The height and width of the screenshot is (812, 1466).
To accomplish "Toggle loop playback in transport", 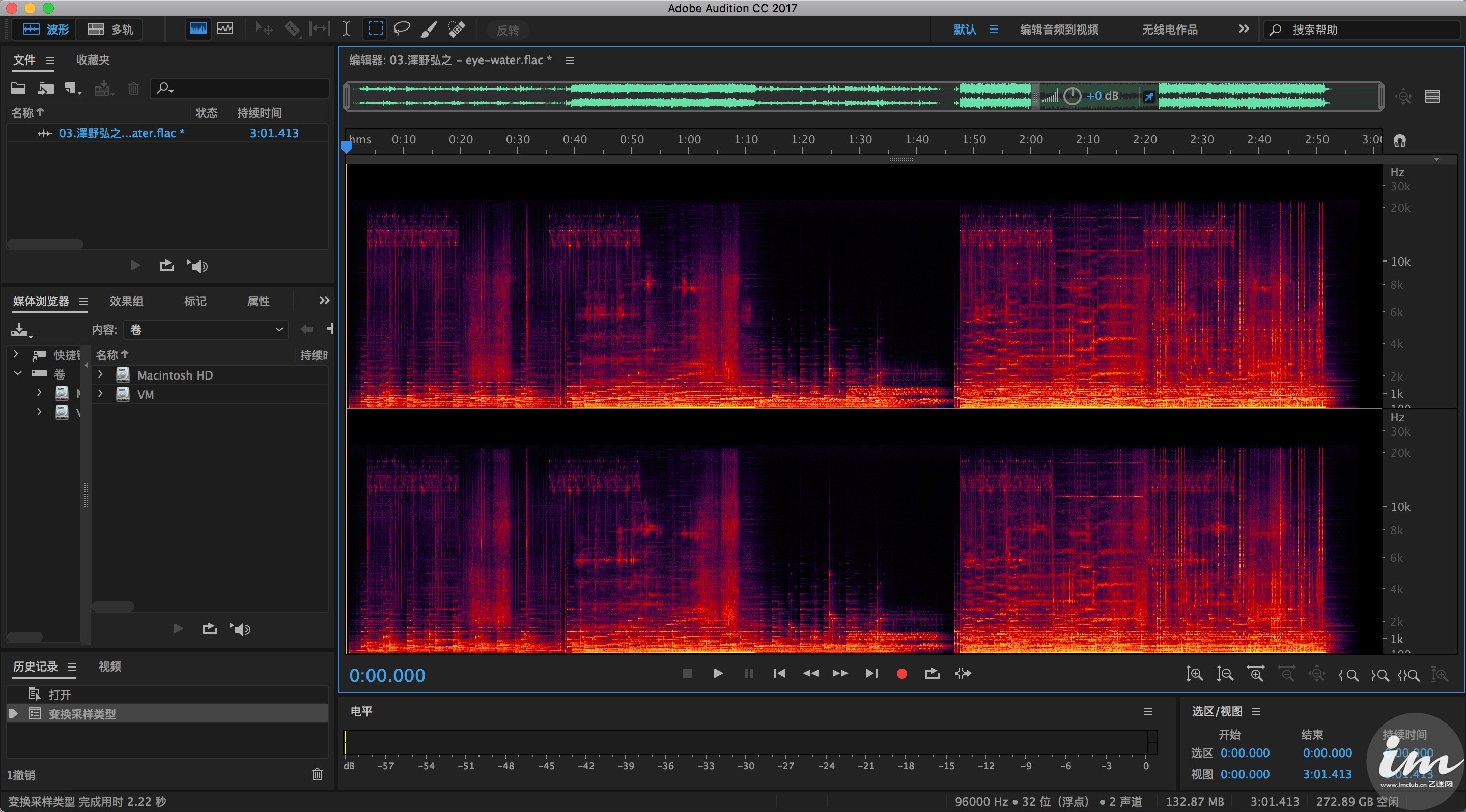I will (932, 674).
